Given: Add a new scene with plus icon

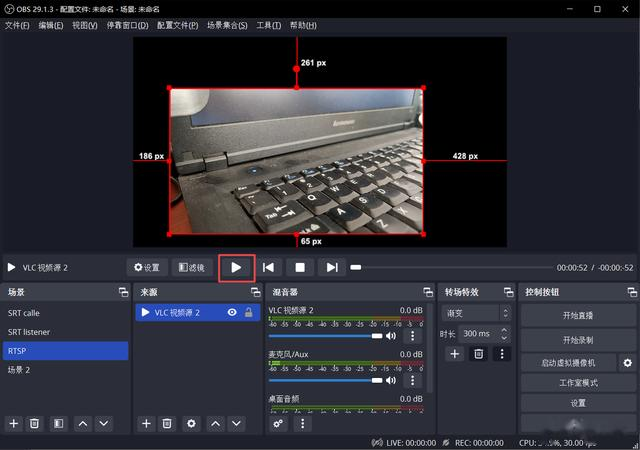Looking at the screenshot, I should 13,423.
